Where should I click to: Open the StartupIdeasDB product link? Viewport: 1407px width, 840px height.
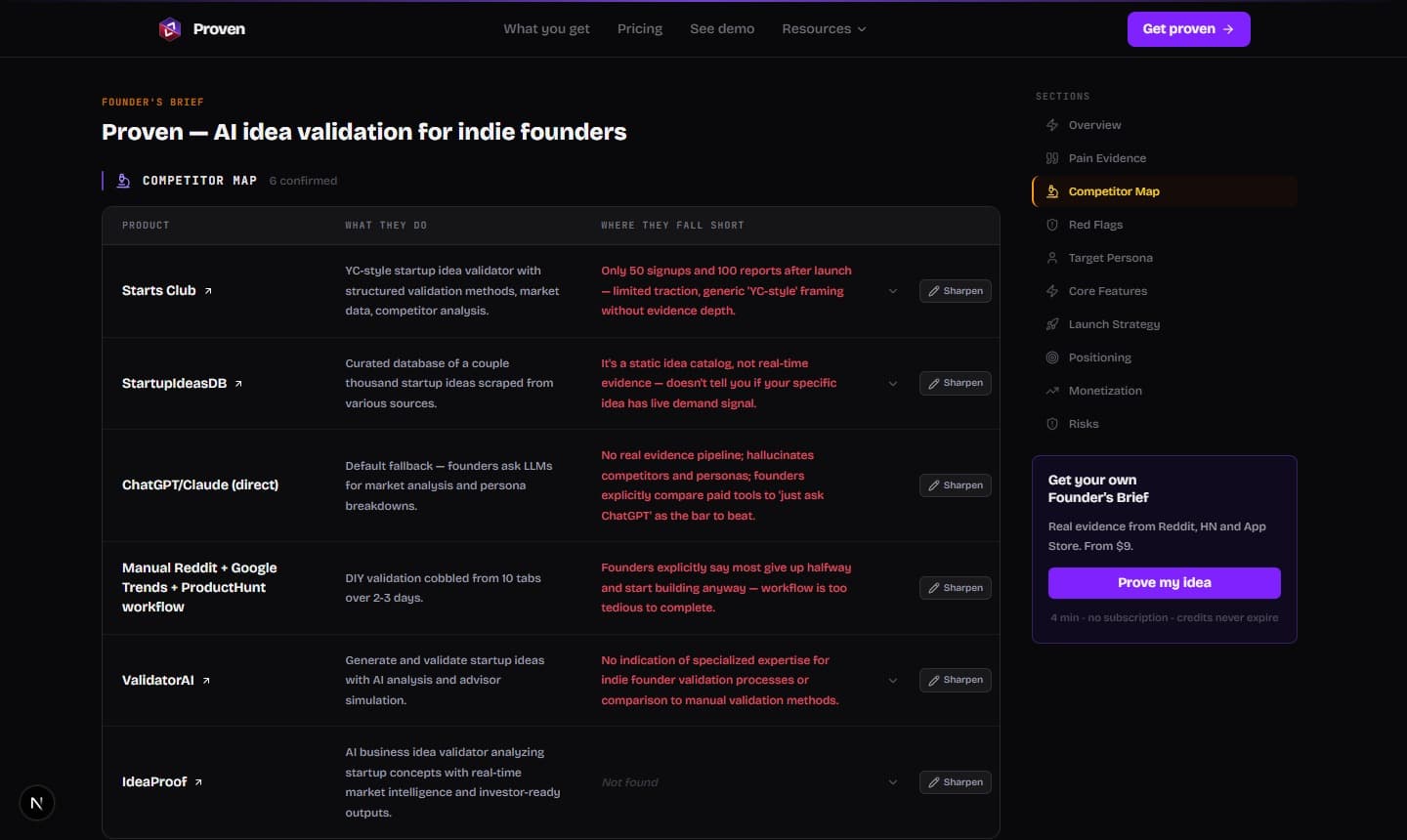click(x=183, y=384)
